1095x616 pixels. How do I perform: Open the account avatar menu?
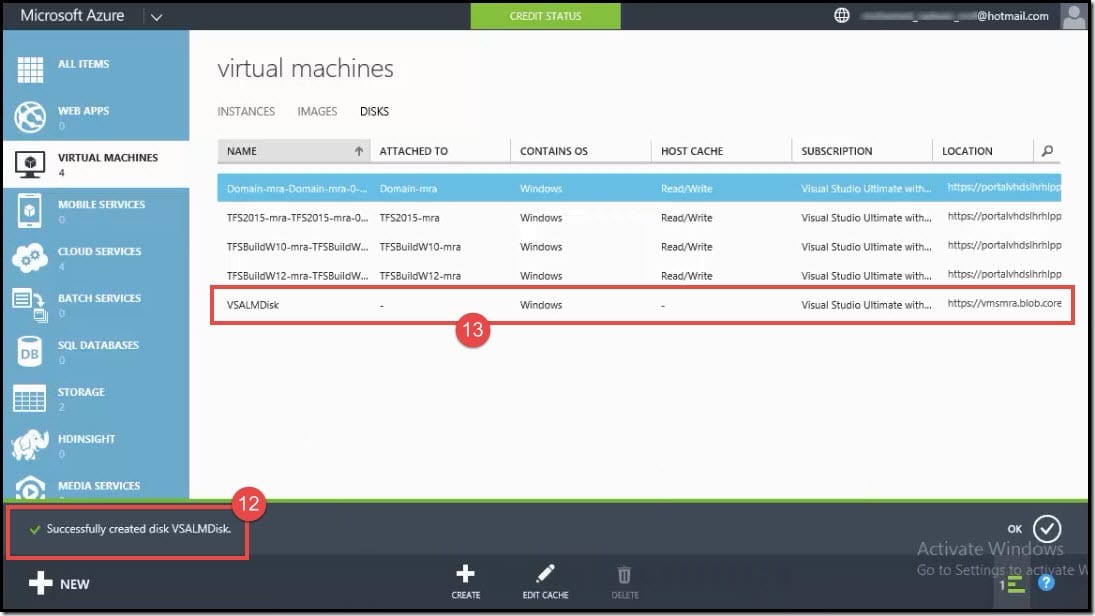point(1073,15)
